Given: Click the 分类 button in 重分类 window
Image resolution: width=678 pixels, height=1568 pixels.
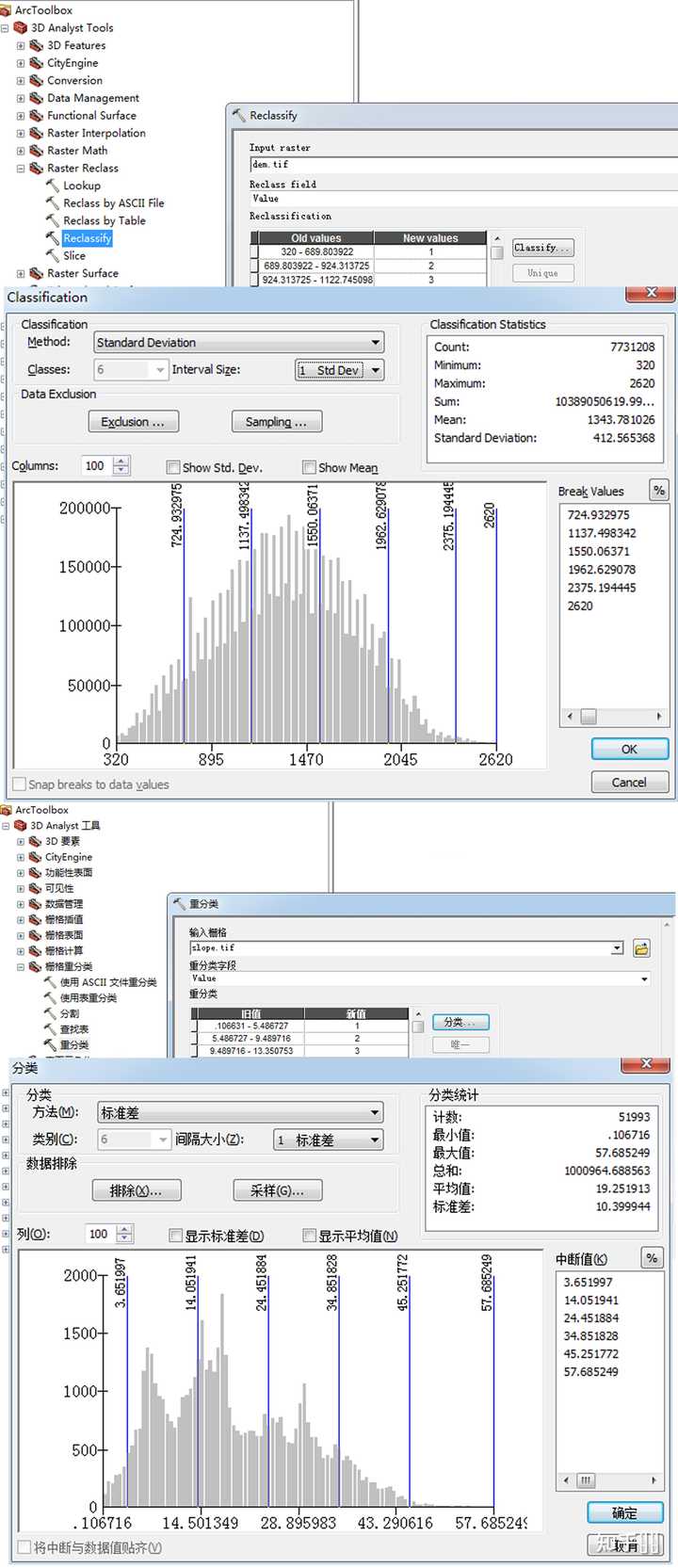Looking at the screenshot, I should tap(460, 1022).
